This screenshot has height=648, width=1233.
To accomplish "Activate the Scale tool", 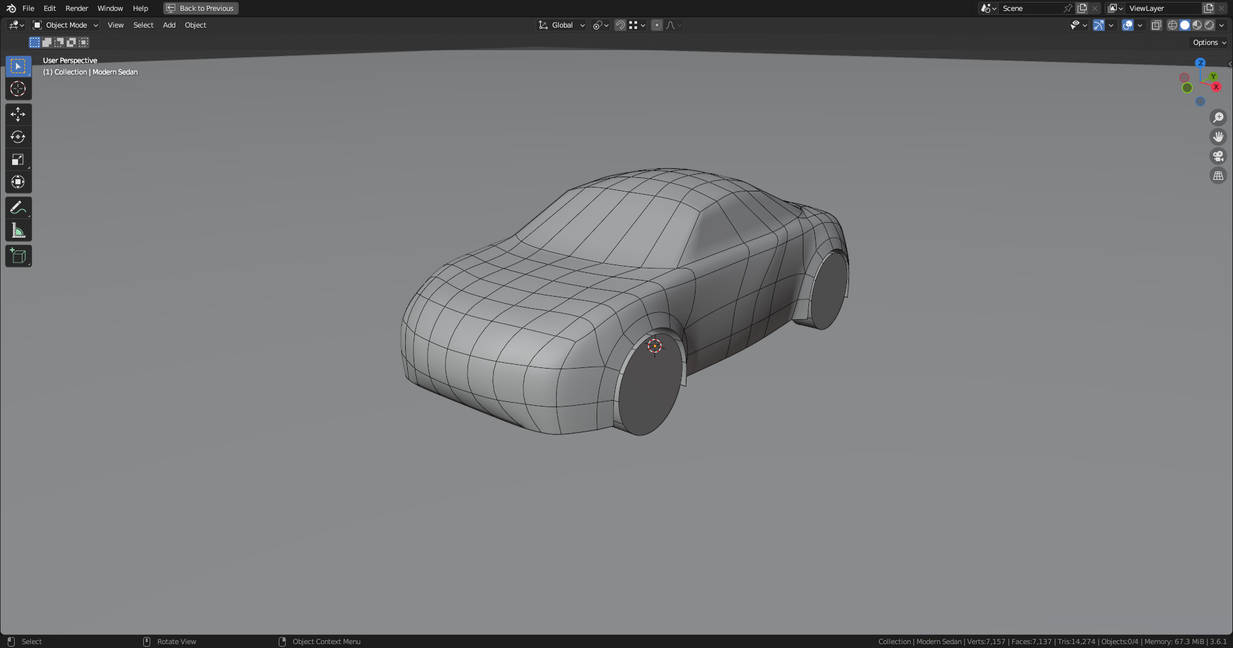I will [x=18, y=160].
